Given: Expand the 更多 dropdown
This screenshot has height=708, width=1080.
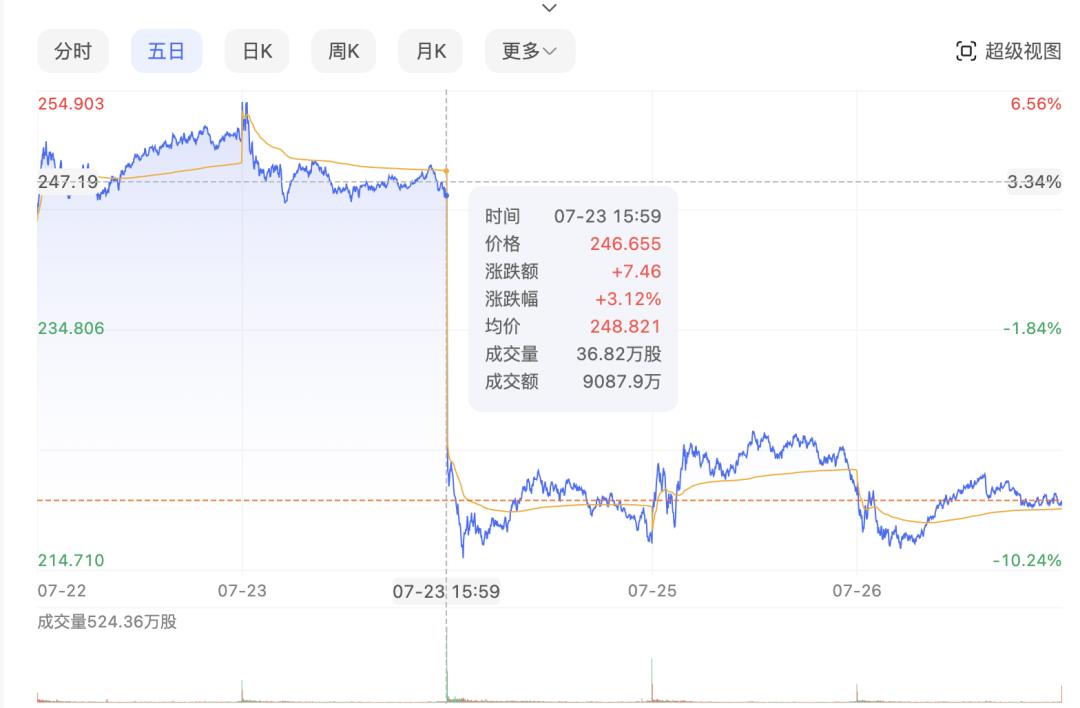Looking at the screenshot, I should click(x=529, y=51).
